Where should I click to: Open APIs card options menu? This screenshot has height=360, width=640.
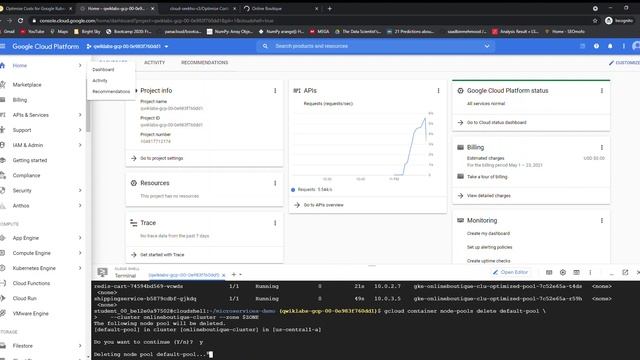coord(438,91)
